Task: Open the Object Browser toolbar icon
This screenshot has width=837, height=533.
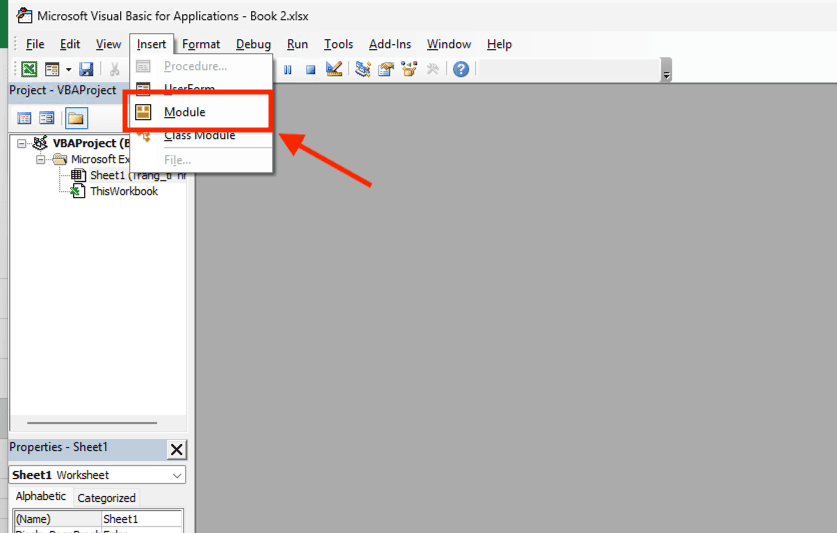Action: pyautogui.click(x=409, y=69)
